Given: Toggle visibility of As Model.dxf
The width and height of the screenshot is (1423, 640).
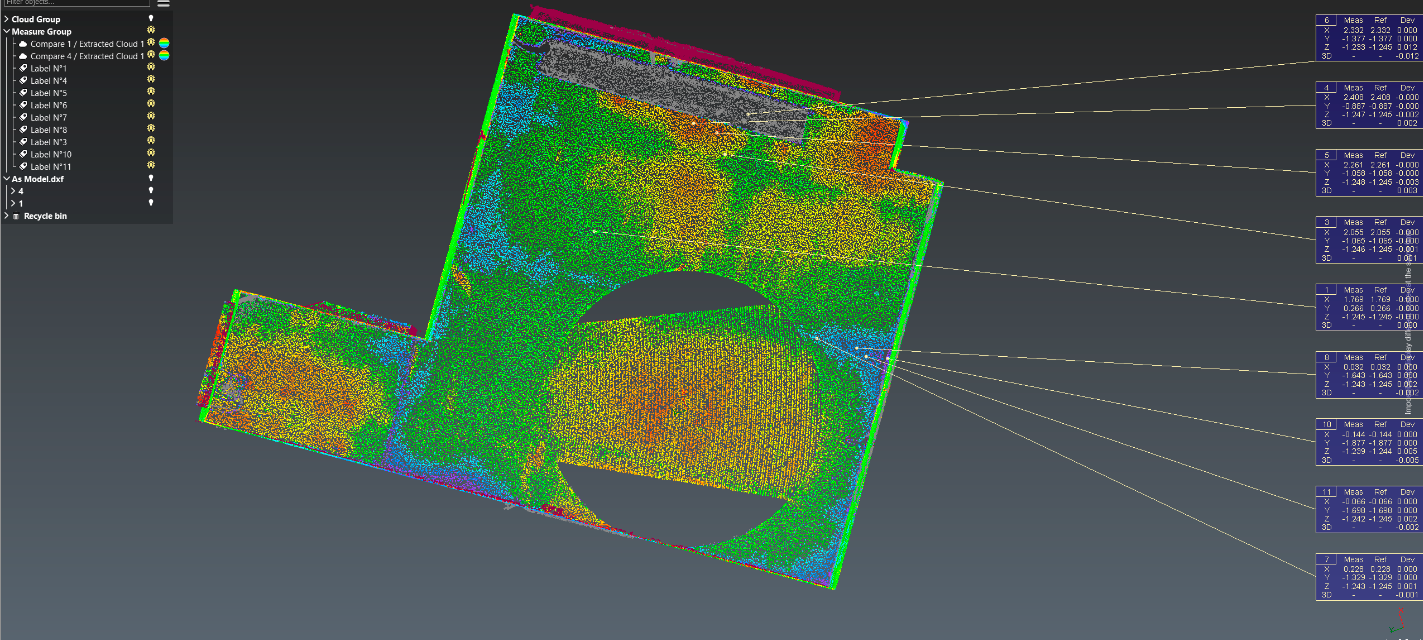Looking at the screenshot, I should coord(151,178).
